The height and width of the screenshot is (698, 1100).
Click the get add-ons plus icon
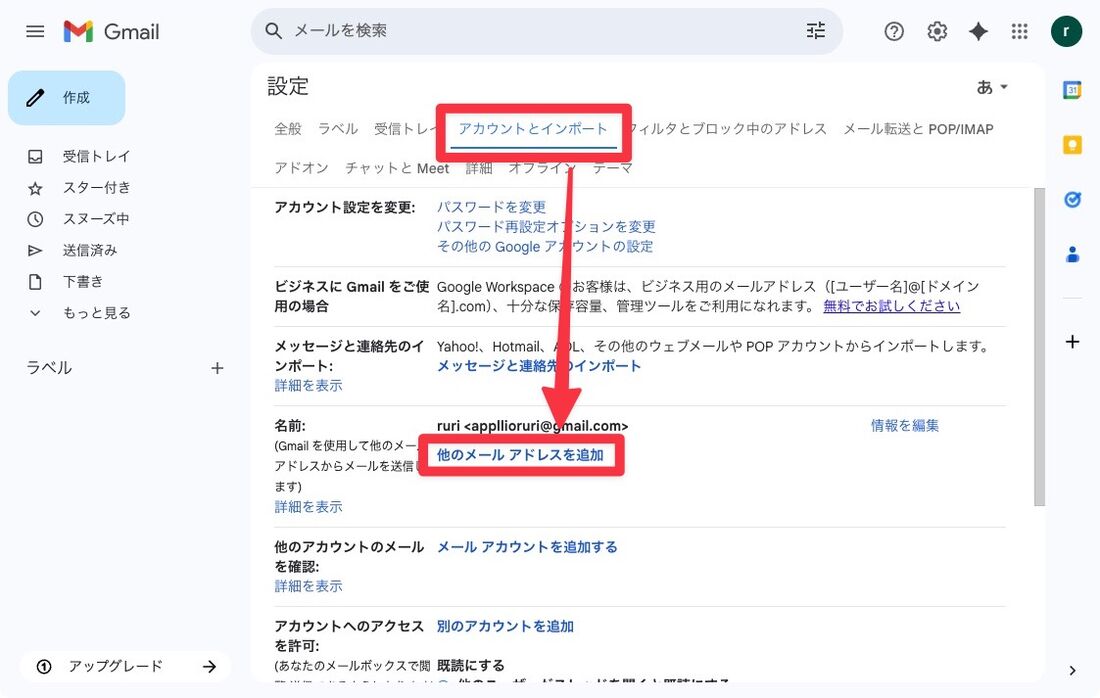1072,342
